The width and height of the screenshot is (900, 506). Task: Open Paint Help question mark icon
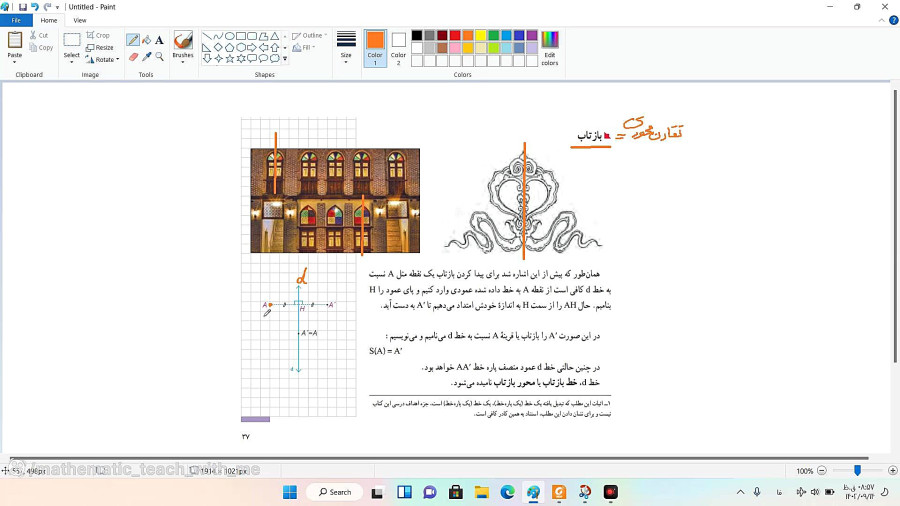[x=894, y=20]
